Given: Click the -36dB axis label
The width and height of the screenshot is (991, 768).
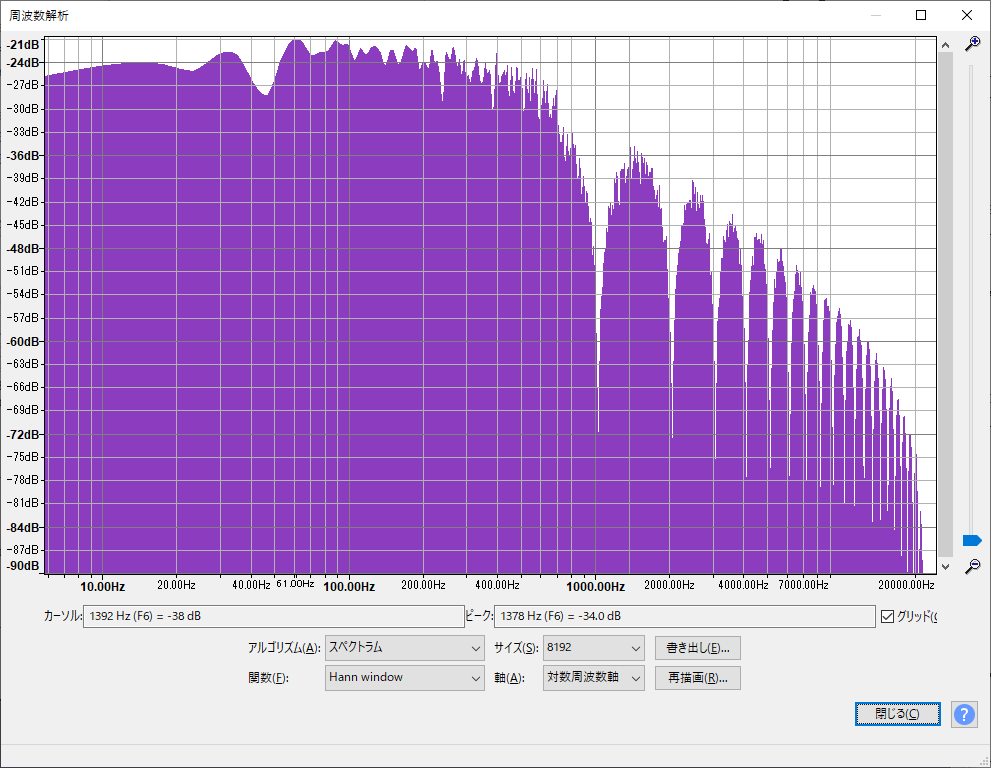Looking at the screenshot, I should (23, 155).
